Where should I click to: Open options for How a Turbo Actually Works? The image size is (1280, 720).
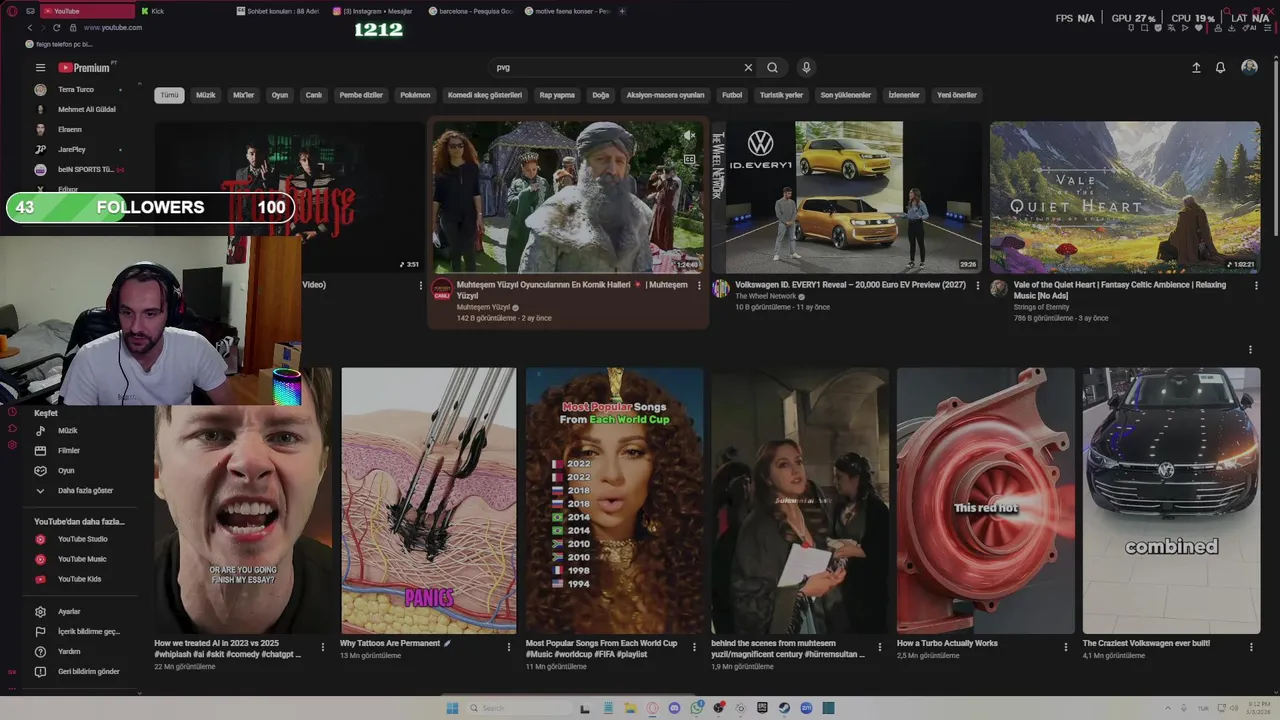pyautogui.click(x=1065, y=647)
